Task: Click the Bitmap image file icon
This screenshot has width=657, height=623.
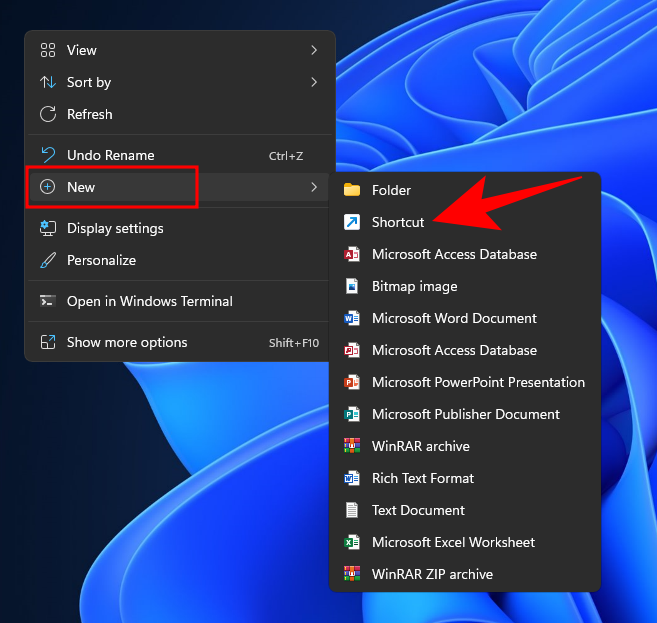Action: pyautogui.click(x=351, y=286)
